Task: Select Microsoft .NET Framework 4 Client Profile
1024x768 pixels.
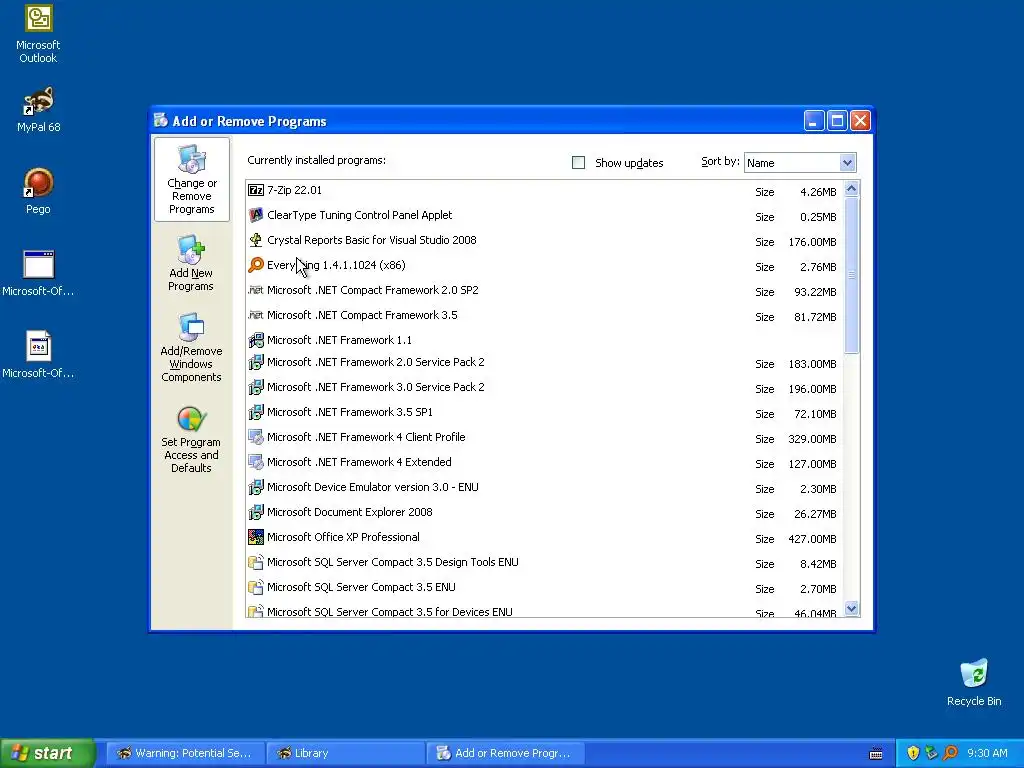Action: coord(544,438)
